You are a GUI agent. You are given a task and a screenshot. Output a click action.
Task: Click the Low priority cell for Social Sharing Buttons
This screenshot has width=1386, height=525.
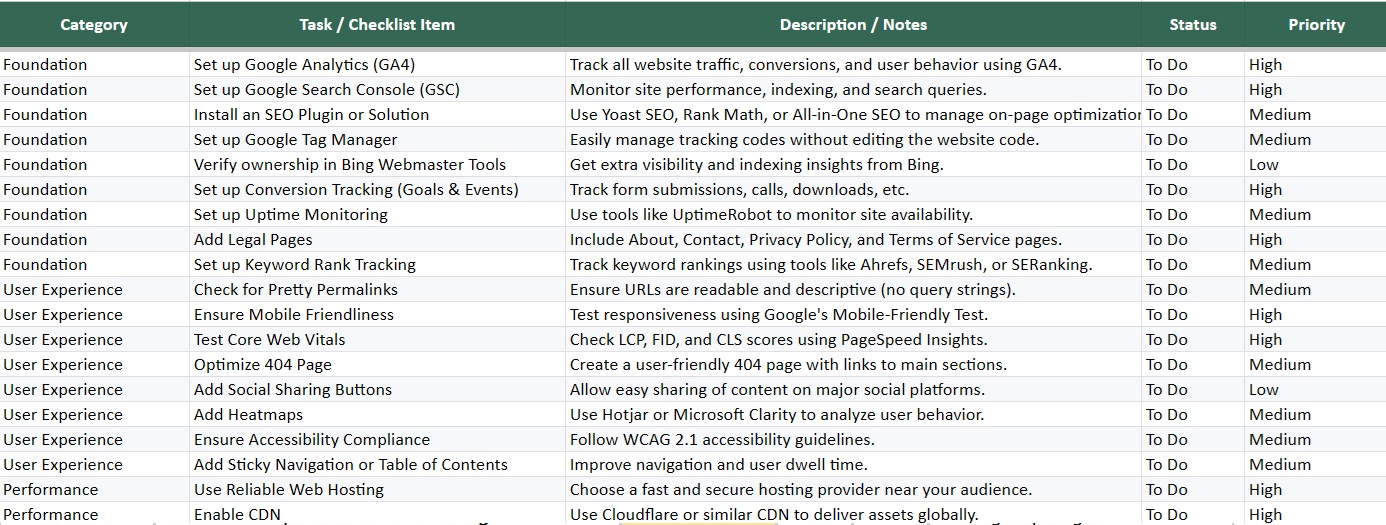(1264, 390)
